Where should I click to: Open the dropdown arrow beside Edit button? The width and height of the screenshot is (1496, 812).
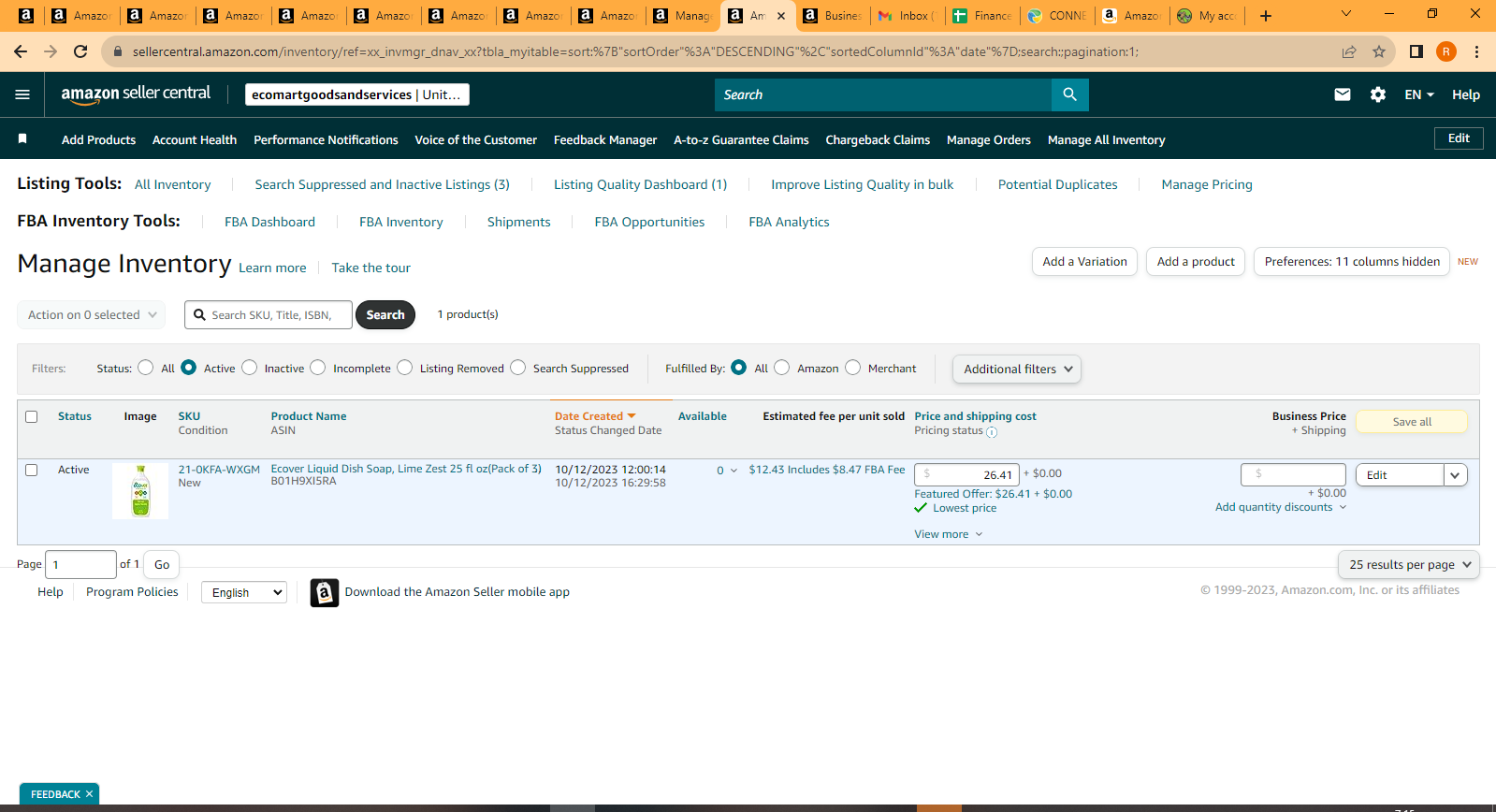coord(1455,475)
